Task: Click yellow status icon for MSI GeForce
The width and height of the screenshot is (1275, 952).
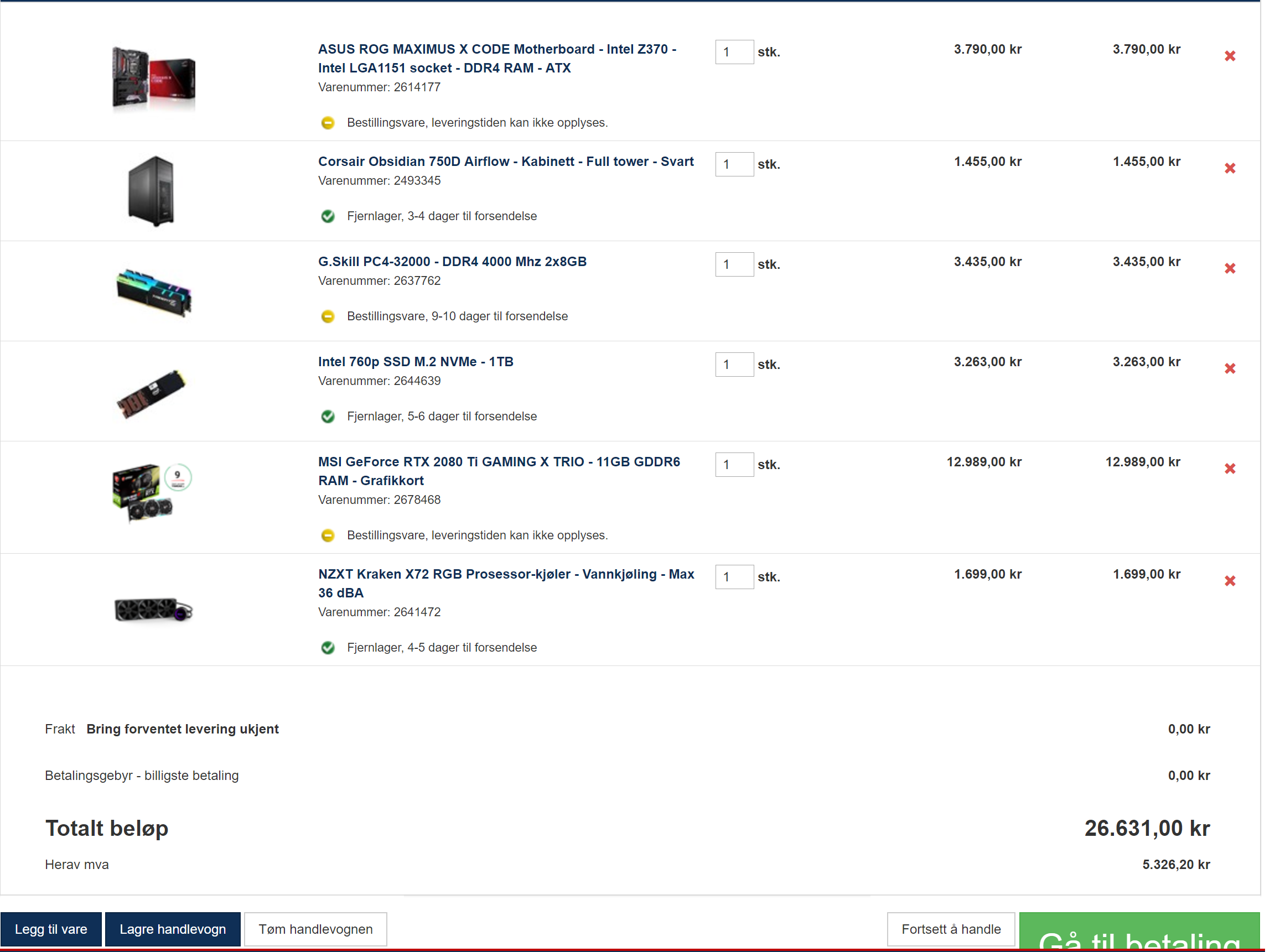Action: [328, 535]
